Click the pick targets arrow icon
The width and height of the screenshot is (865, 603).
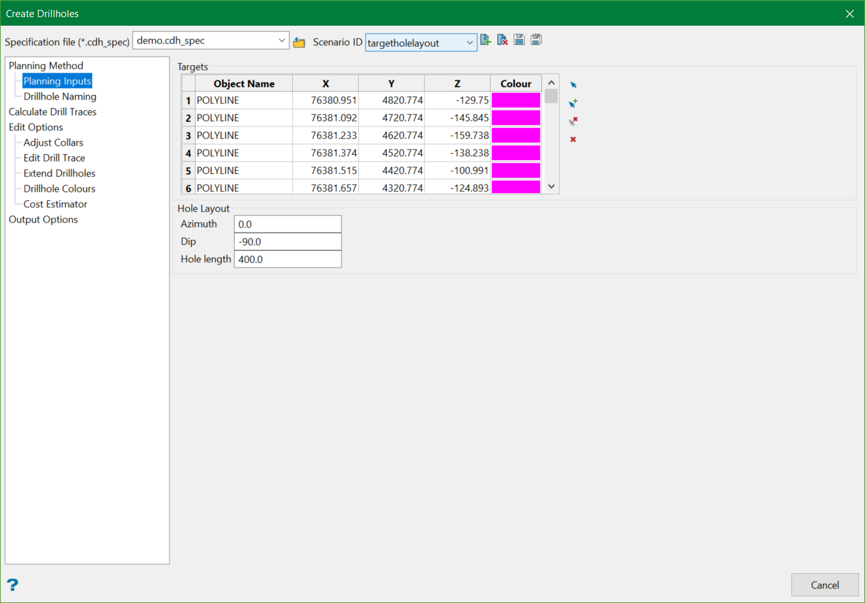pyautogui.click(x=573, y=85)
